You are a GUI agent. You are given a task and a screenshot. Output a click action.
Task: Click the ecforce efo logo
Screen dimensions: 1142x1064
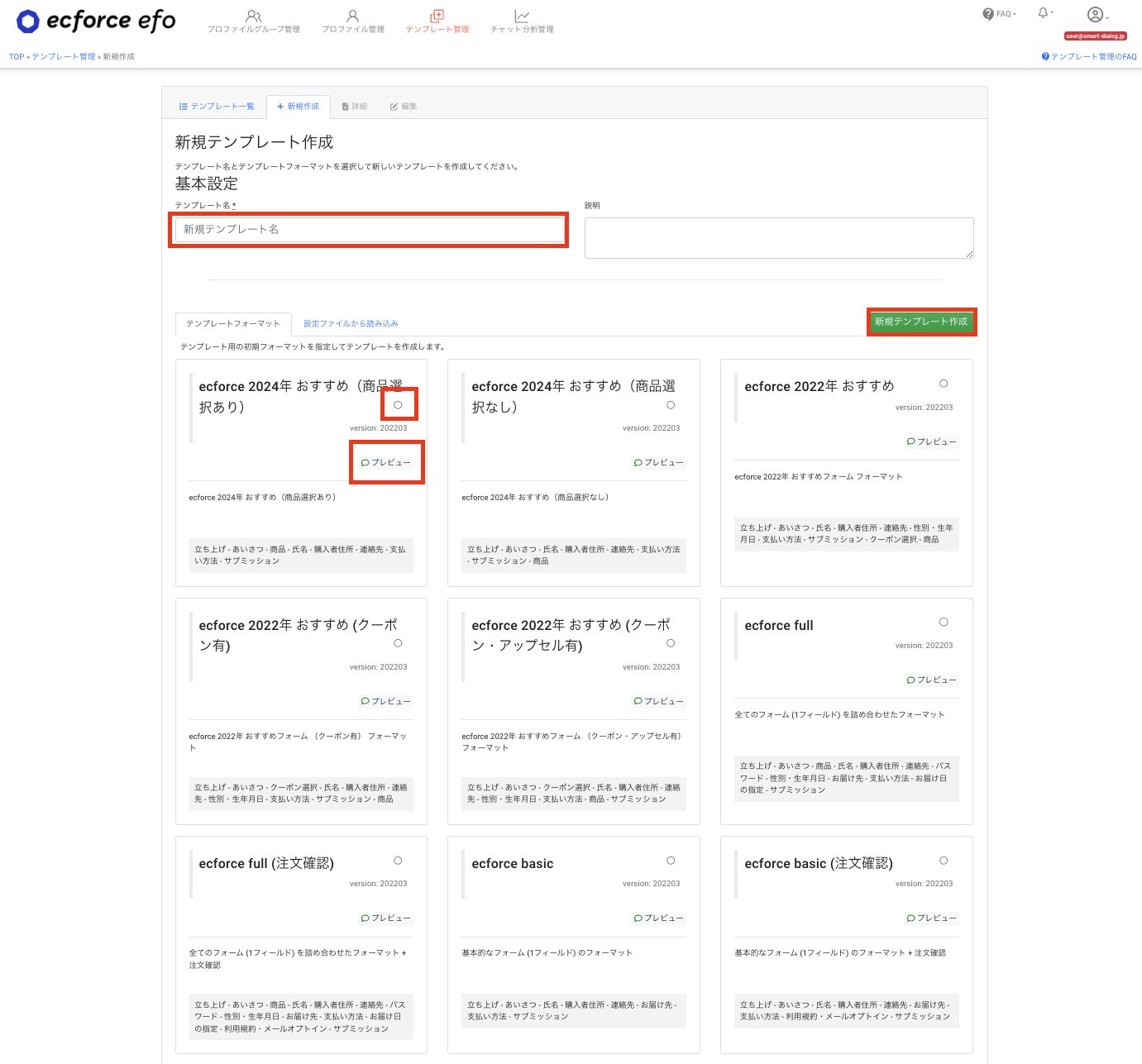(x=93, y=21)
